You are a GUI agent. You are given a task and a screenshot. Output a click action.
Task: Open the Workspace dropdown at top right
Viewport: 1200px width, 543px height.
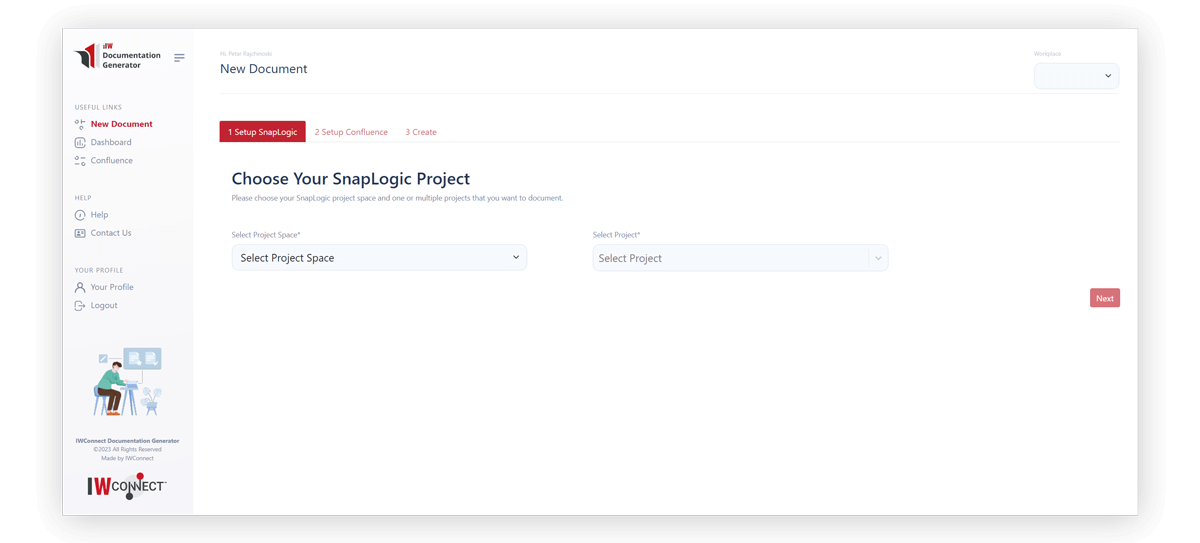pos(1076,76)
